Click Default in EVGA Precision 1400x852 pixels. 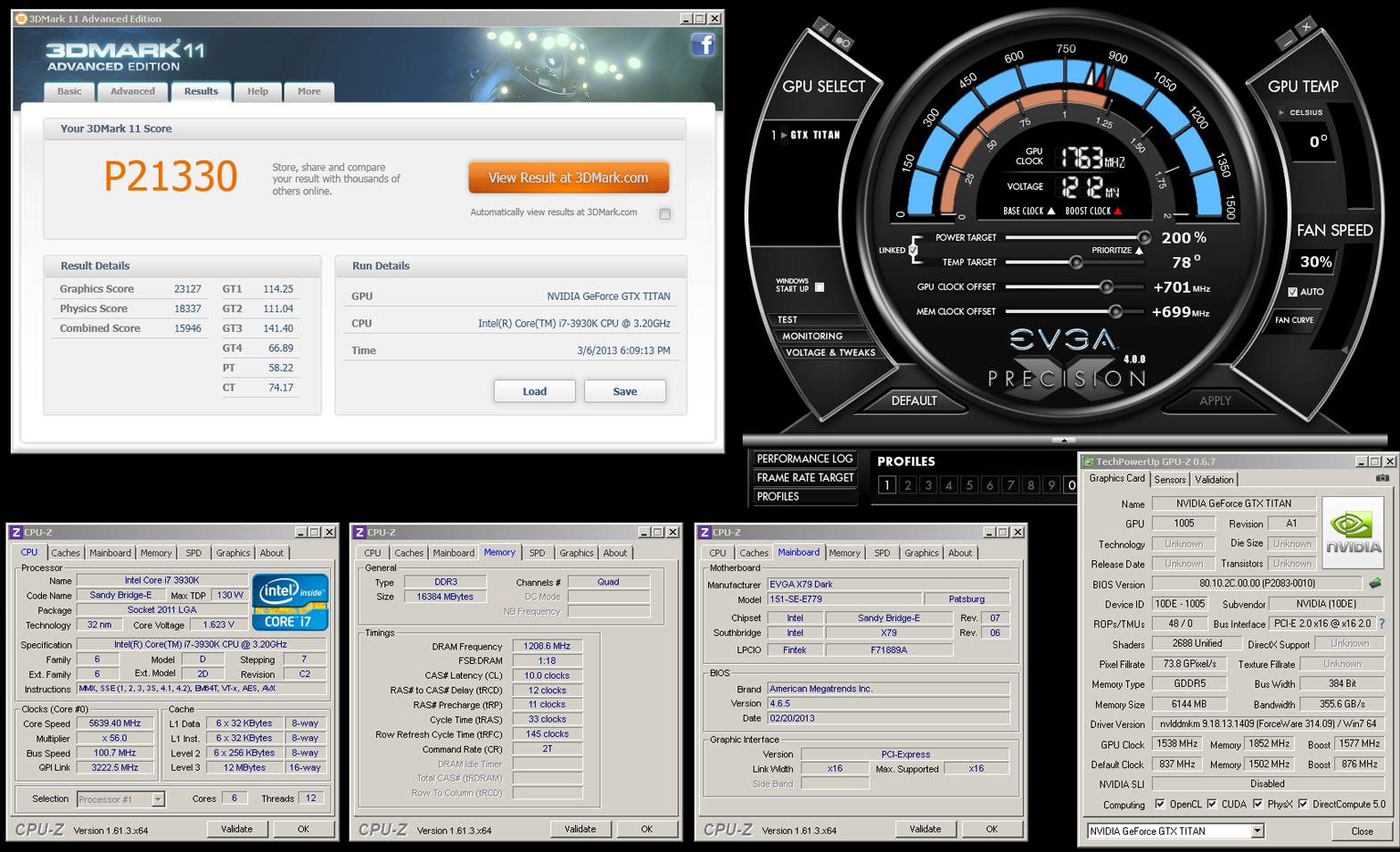point(914,401)
